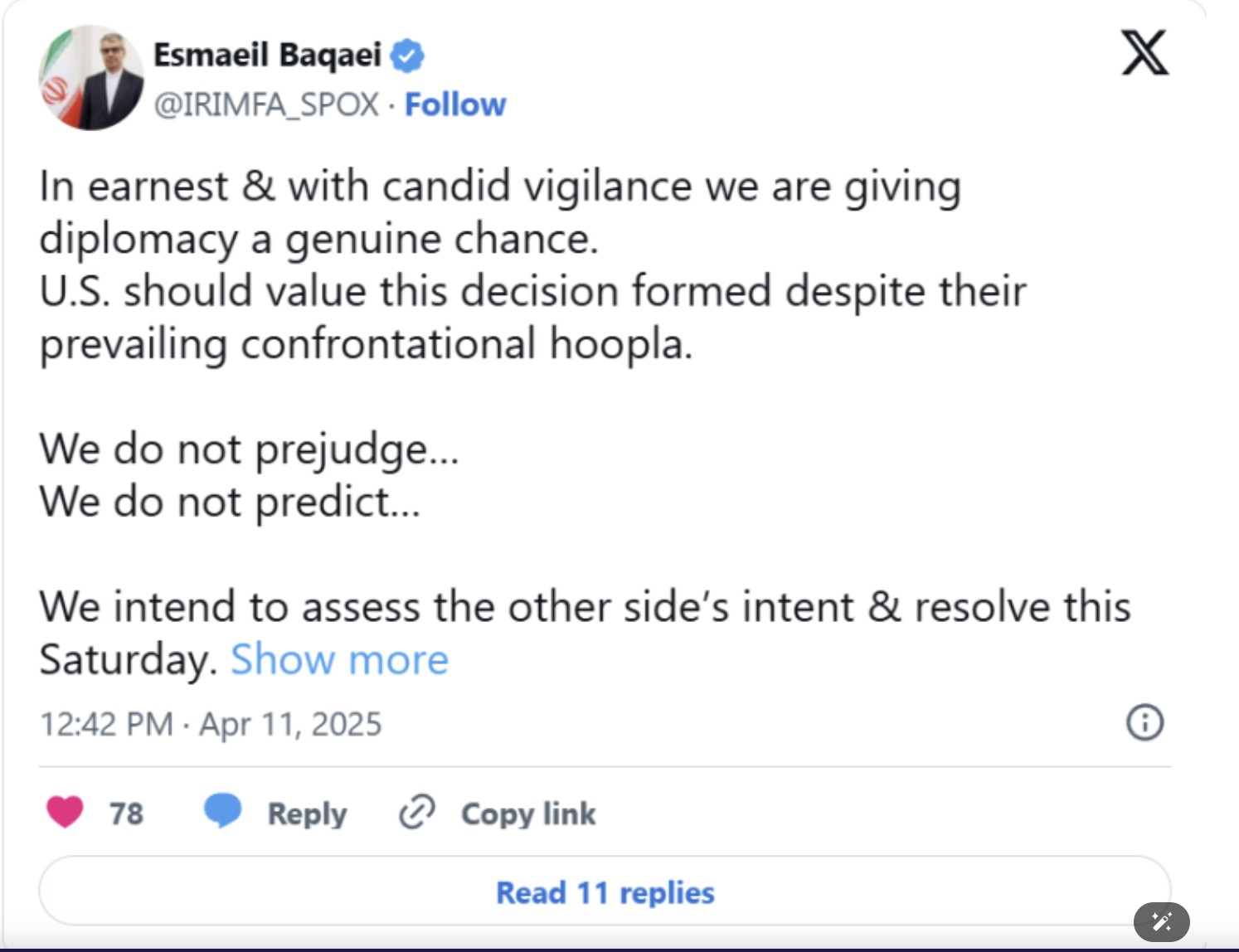Click the chain link icon next to Copy link
Screen dimensions: 1239x952
pos(417,812)
